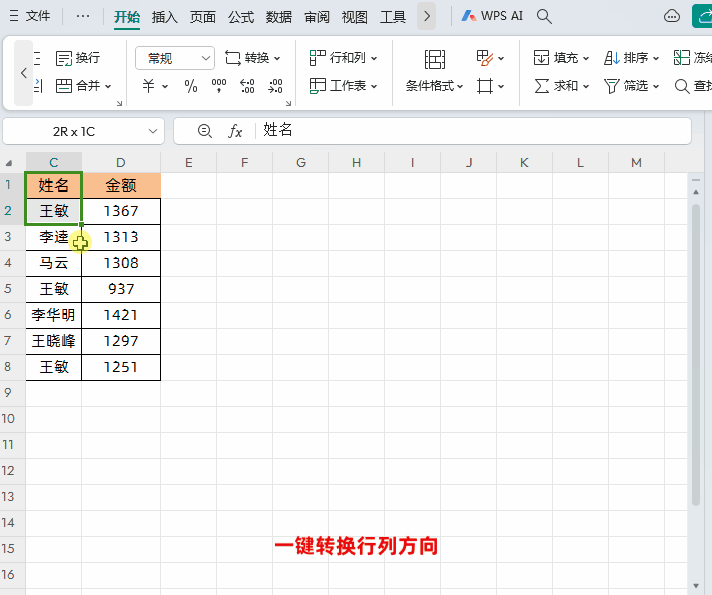712x595 pixels.
Task: Switch to the 页面 tab
Action: pyautogui.click(x=203, y=17)
